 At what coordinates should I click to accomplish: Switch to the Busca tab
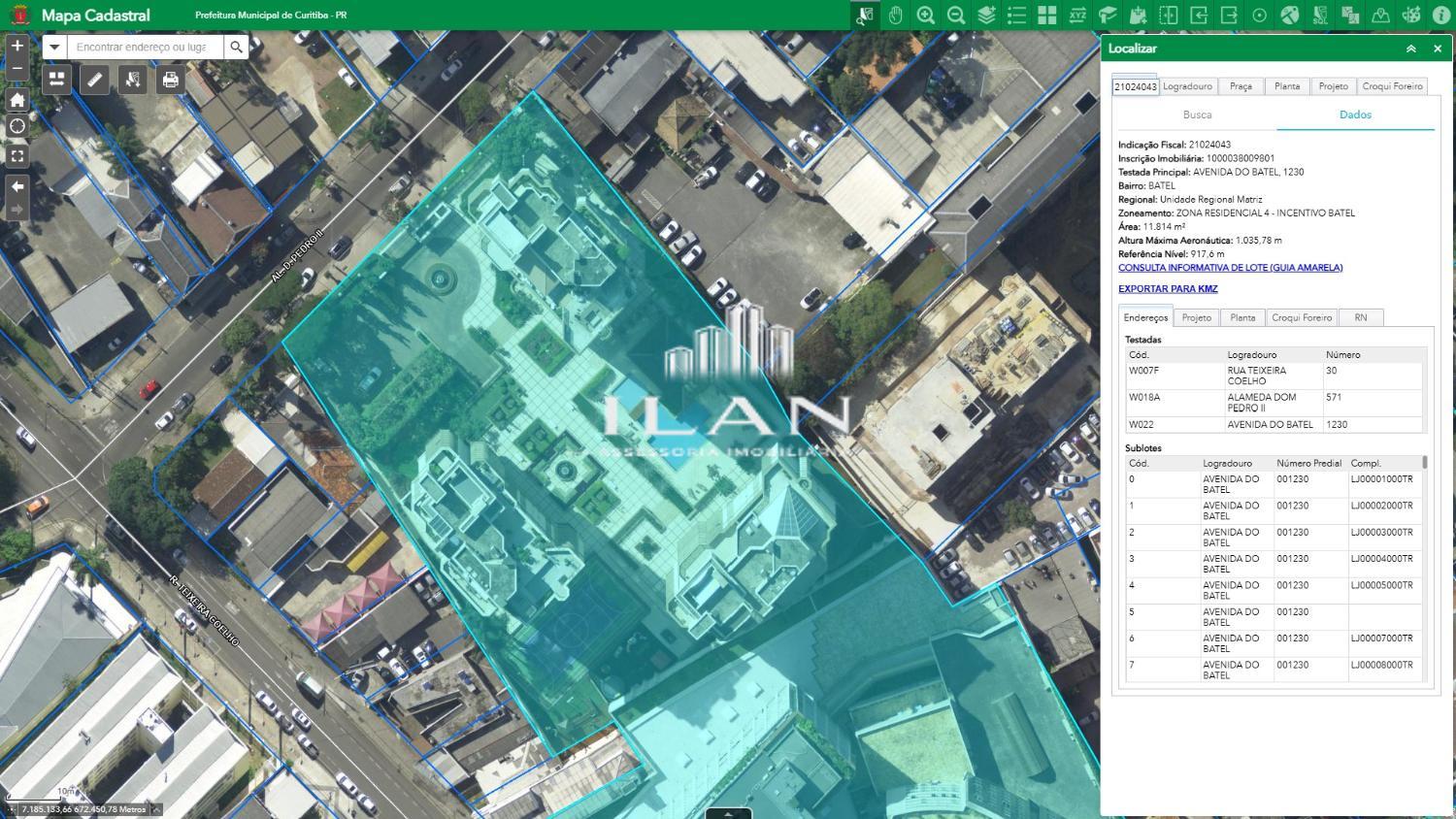1197,115
